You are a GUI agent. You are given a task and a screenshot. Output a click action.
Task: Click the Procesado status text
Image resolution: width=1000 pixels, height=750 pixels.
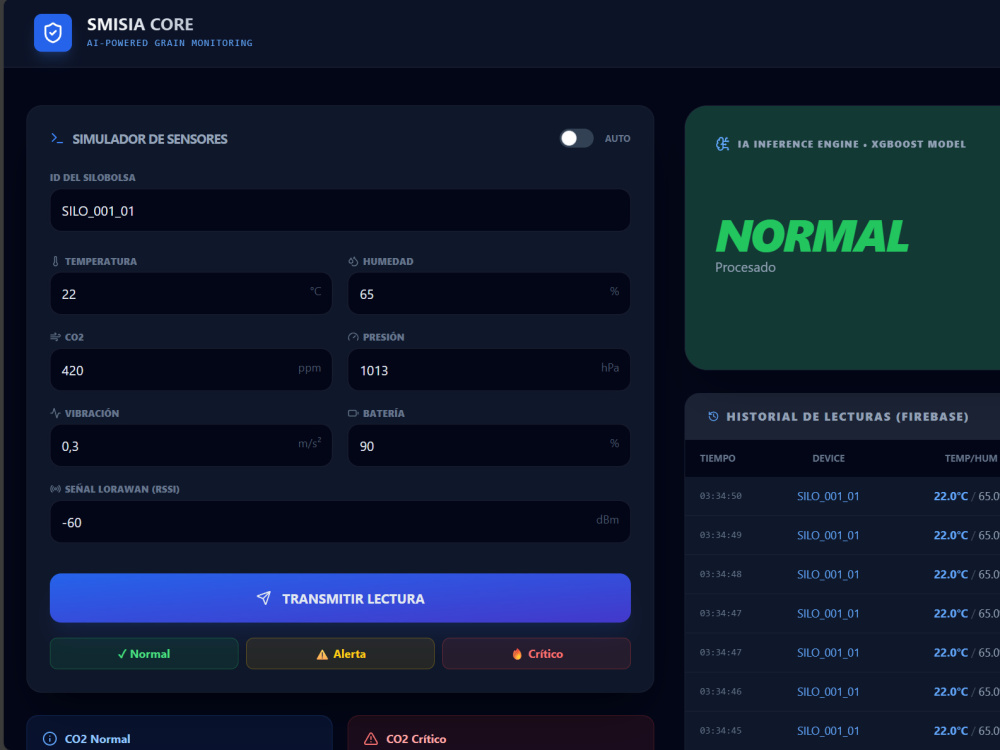click(745, 267)
